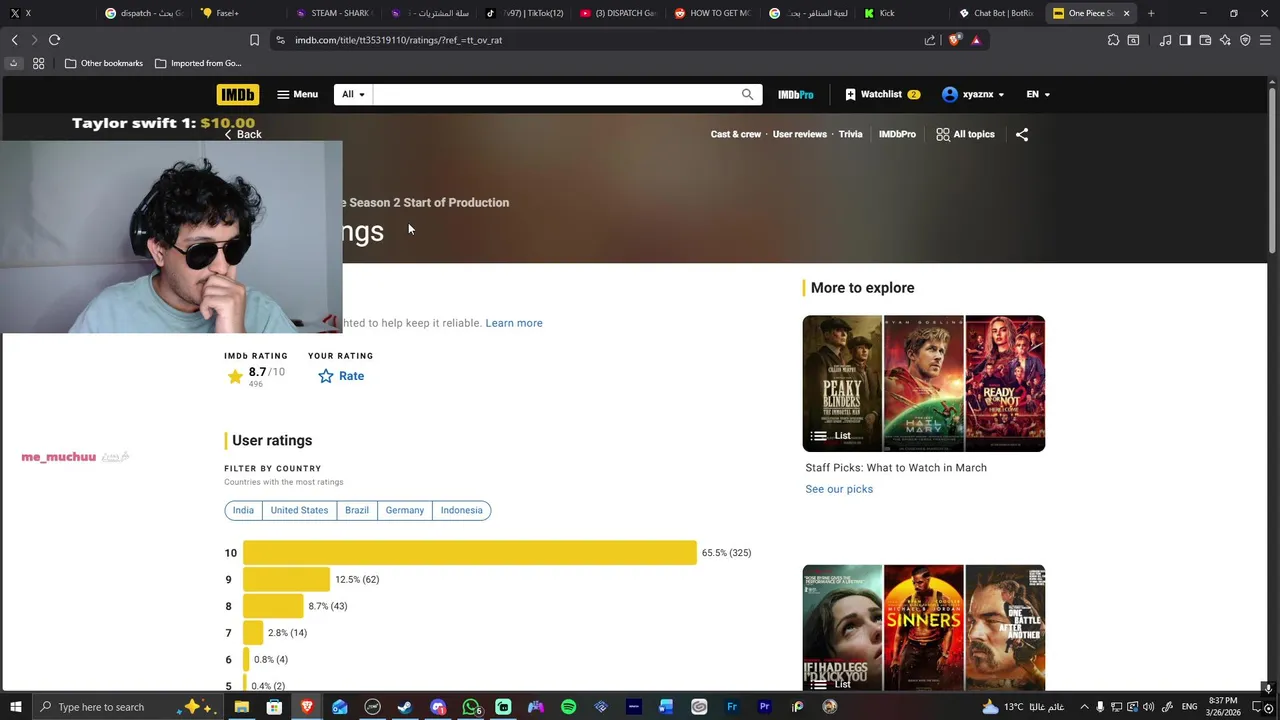This screenshot has height=720, width=1280.
Task: Open IMDbPro link in the title subnav
Action: 897,134
